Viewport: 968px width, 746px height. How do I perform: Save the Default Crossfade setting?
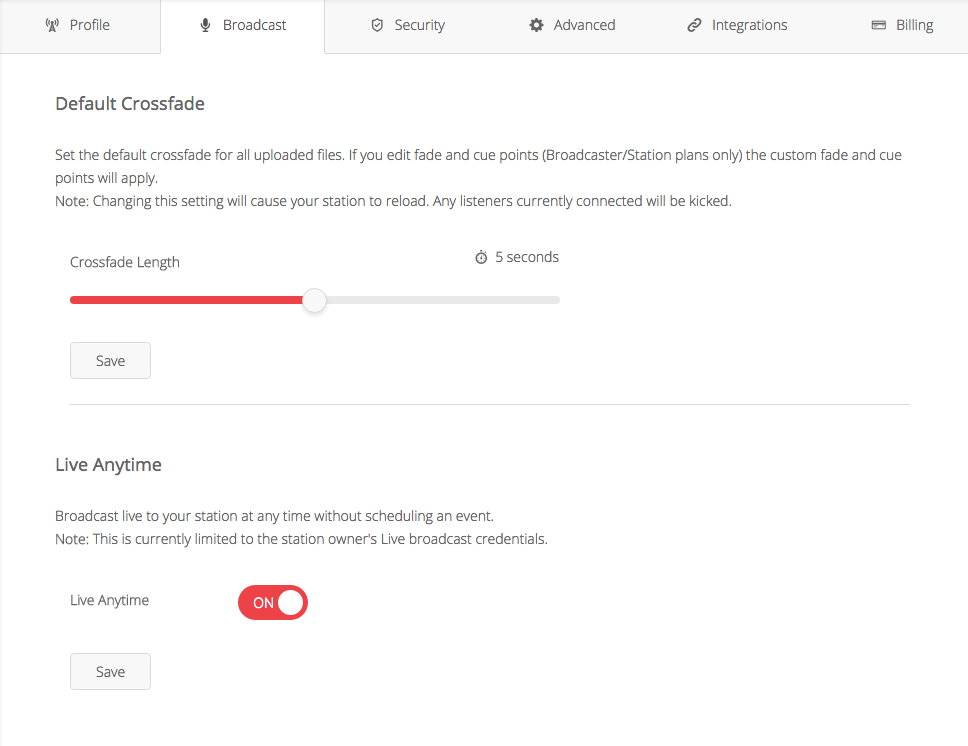click(x=110, y=361)
